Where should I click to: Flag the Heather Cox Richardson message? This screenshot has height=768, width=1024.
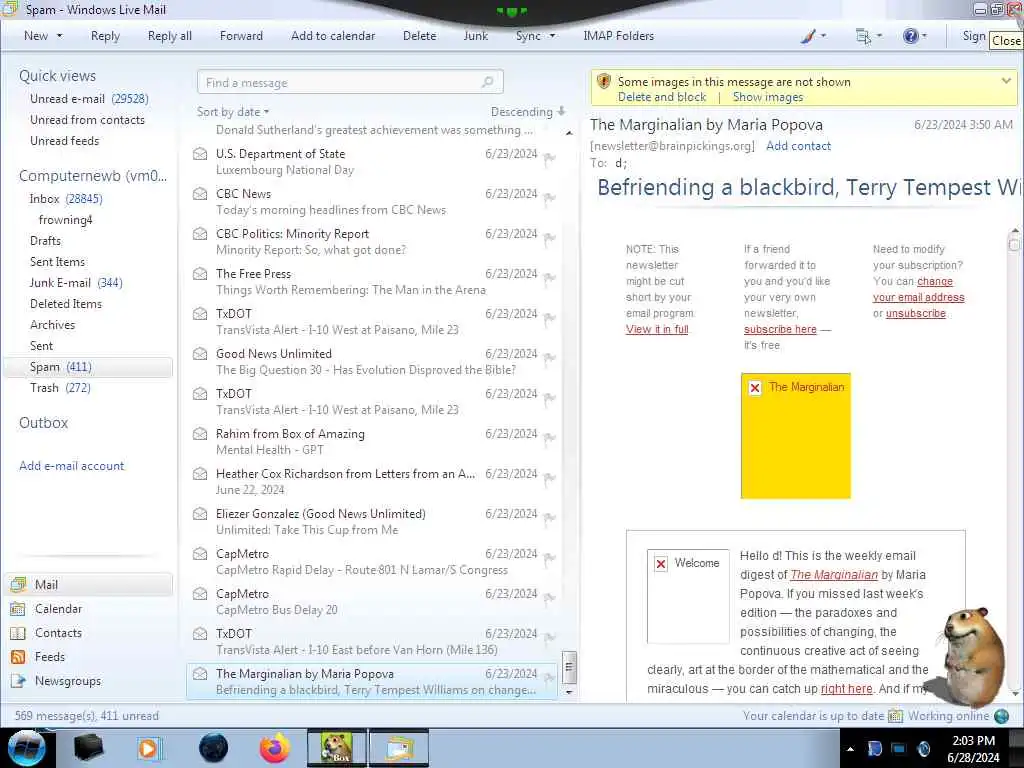(549, 478)
